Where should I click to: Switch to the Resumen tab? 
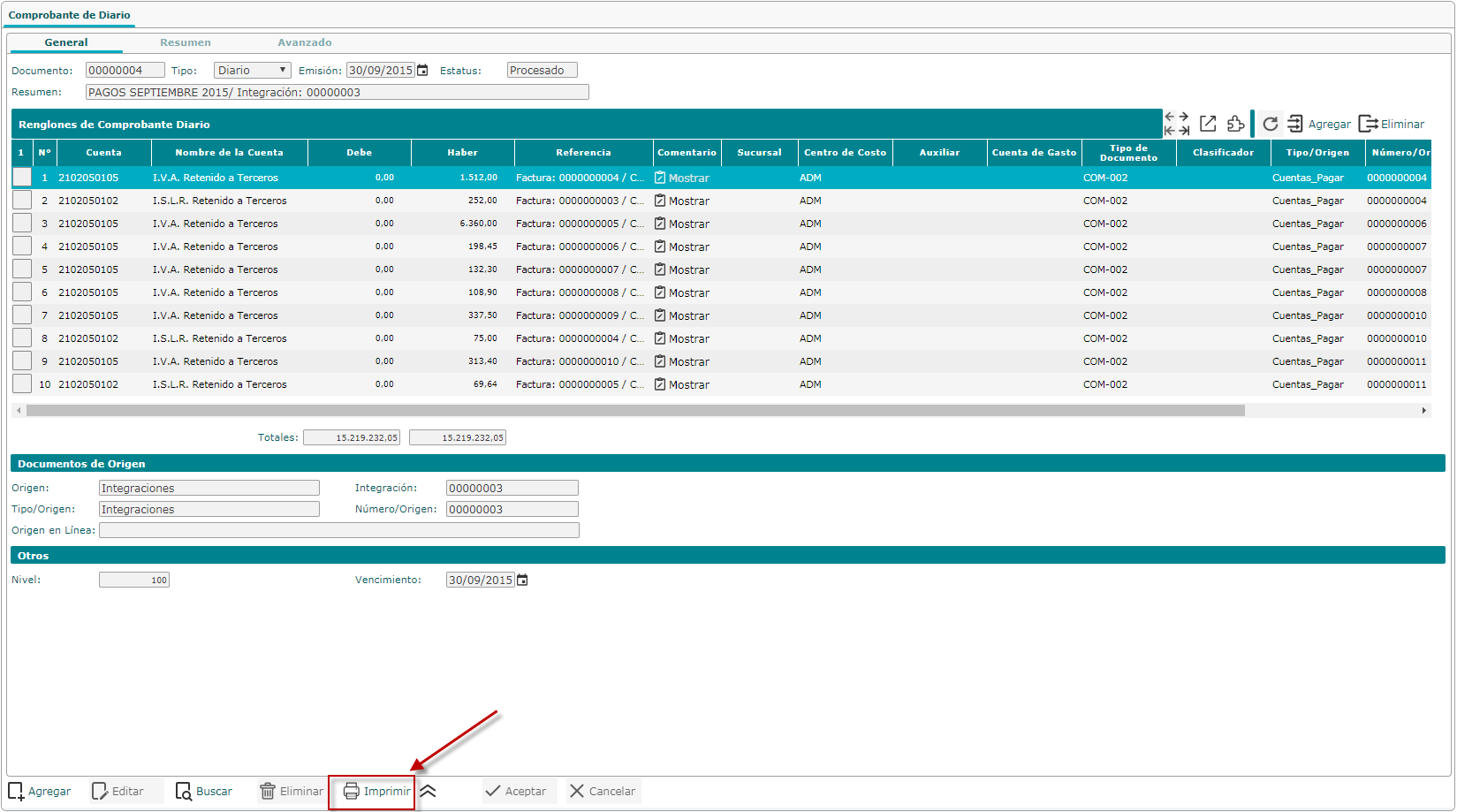[x=186, y=42]
